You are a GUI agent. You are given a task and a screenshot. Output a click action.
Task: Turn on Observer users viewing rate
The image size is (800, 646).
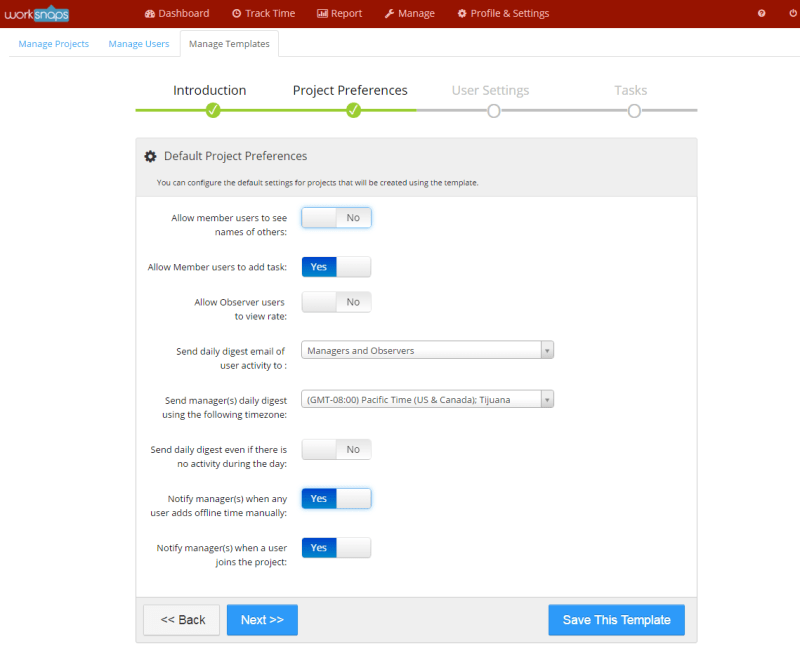[336, 301]
